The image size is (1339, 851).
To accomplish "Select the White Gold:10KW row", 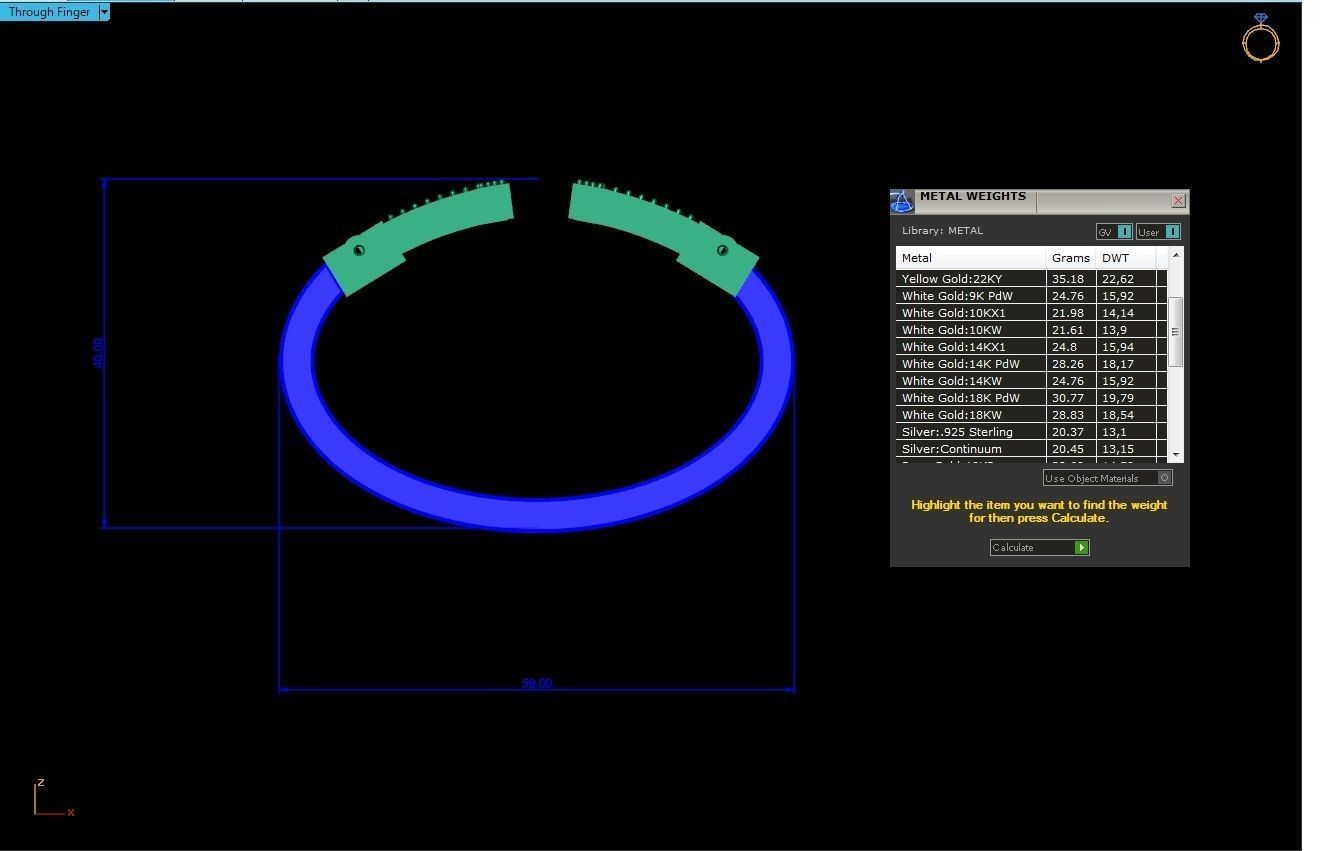I will 1031,330.
